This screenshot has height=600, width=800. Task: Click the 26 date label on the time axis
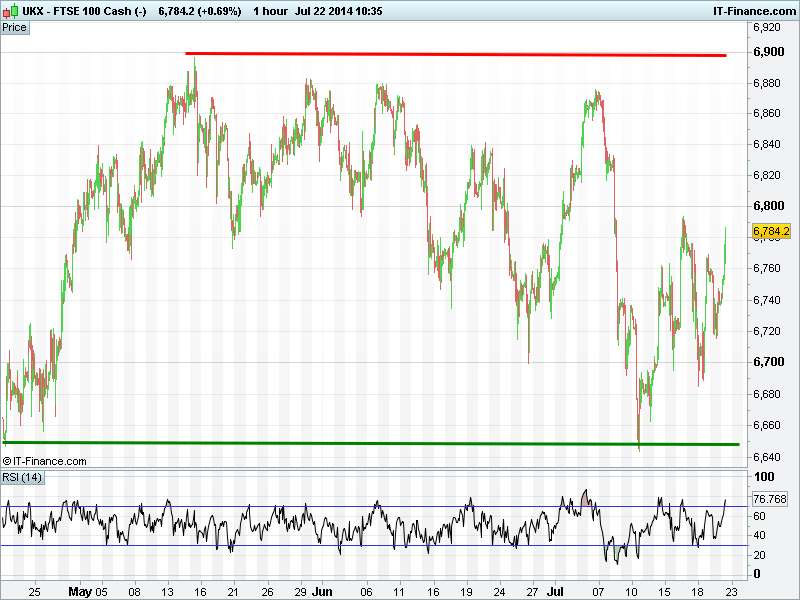267,592
